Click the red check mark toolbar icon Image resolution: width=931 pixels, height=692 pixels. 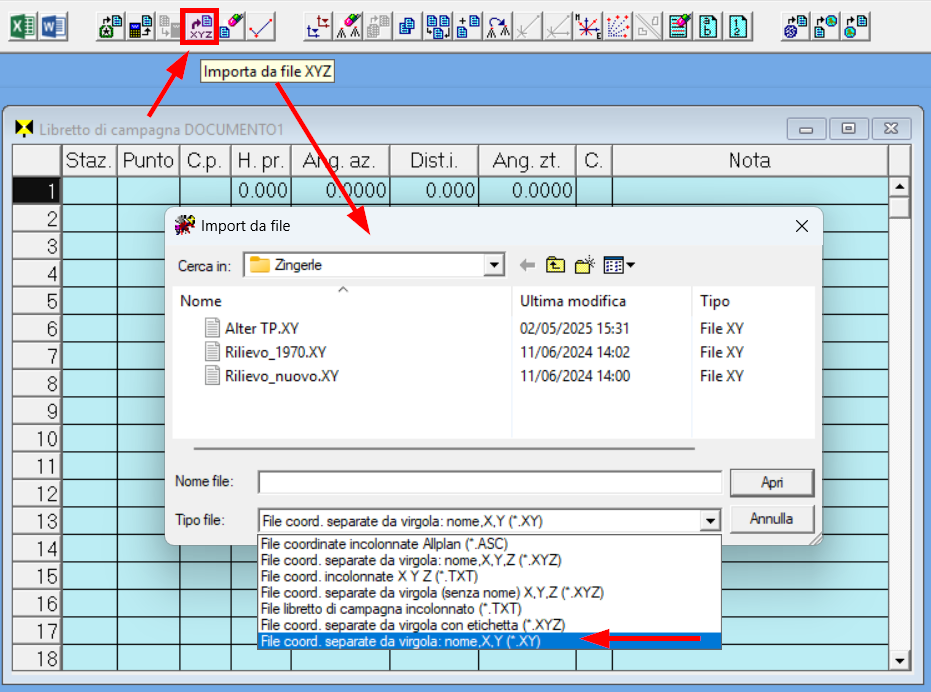coord(261,27)
